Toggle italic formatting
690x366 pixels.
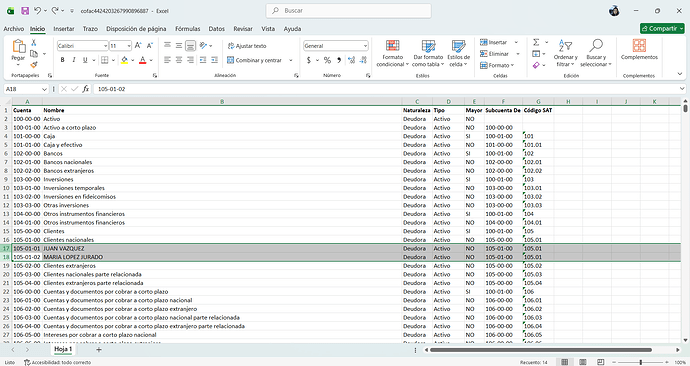[x=74, y=60]
